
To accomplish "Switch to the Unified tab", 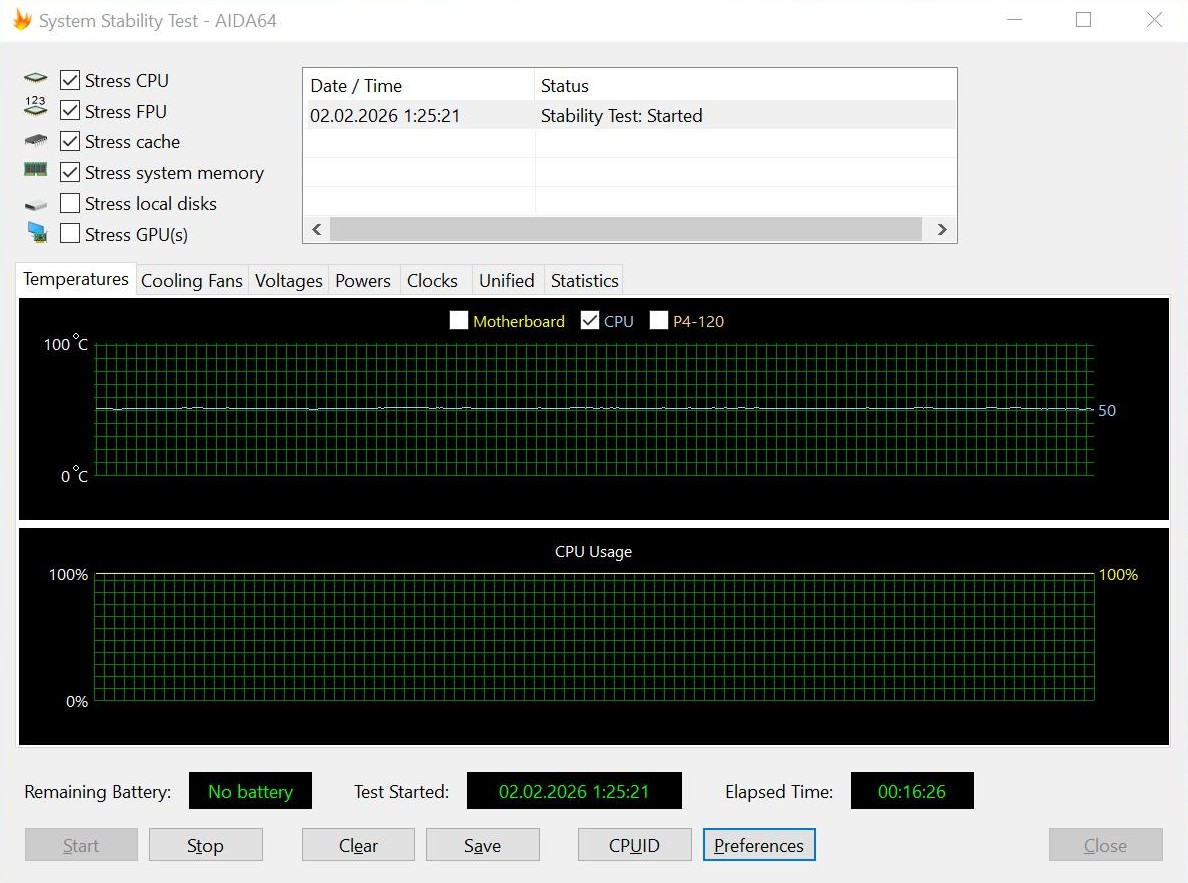I will coord(507,280).
